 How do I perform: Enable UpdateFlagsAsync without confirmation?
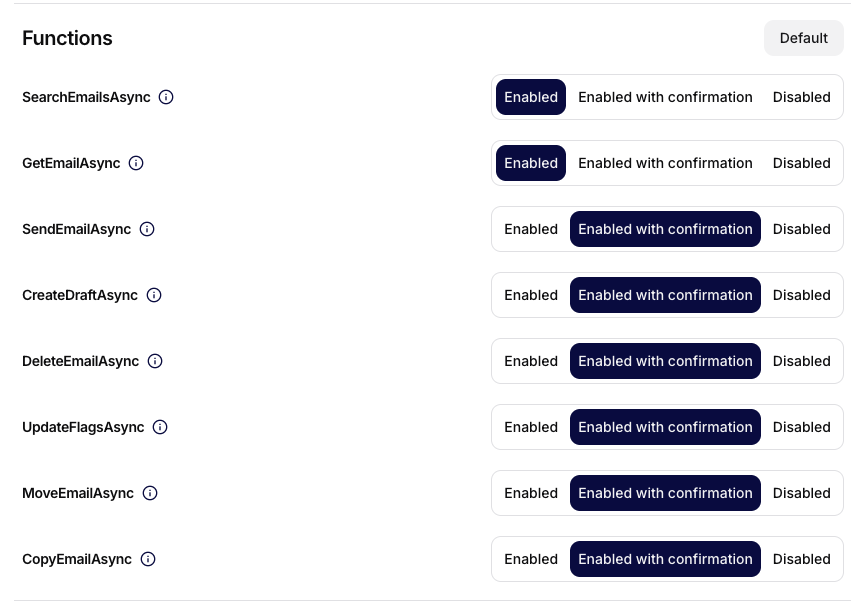pos(531,427)
